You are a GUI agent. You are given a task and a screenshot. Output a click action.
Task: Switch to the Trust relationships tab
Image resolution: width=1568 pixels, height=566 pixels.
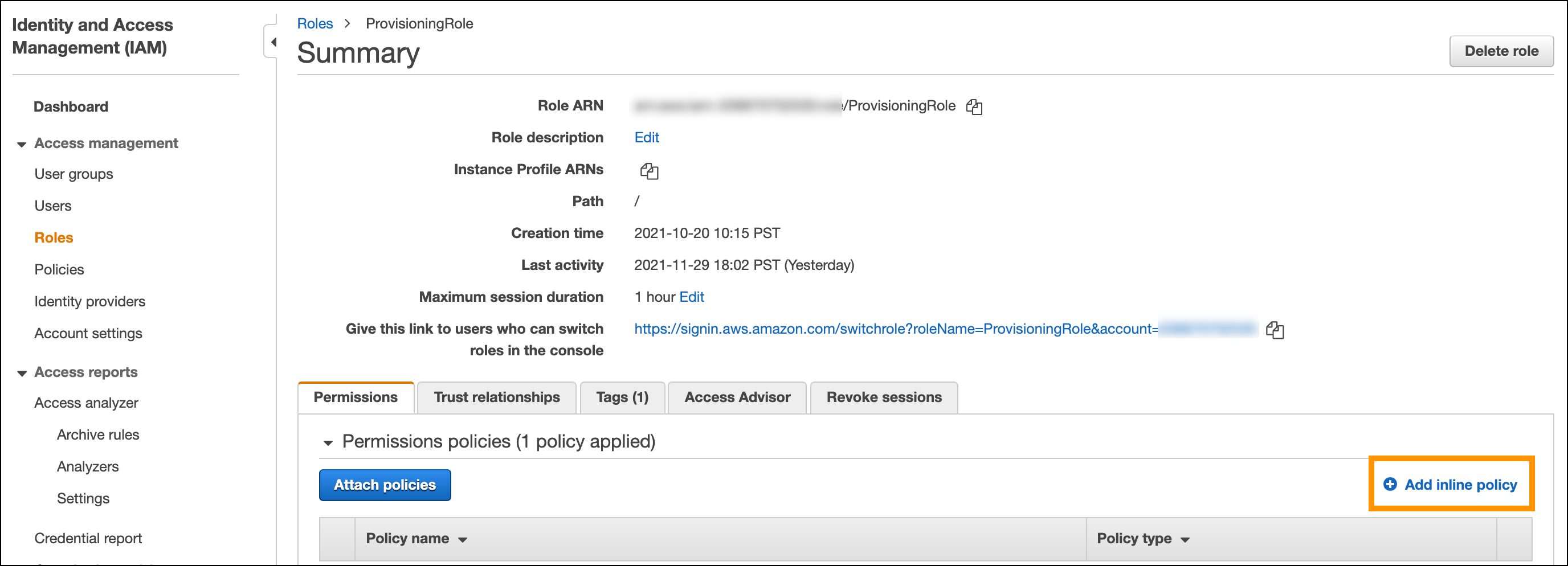(x=497, y=397)
